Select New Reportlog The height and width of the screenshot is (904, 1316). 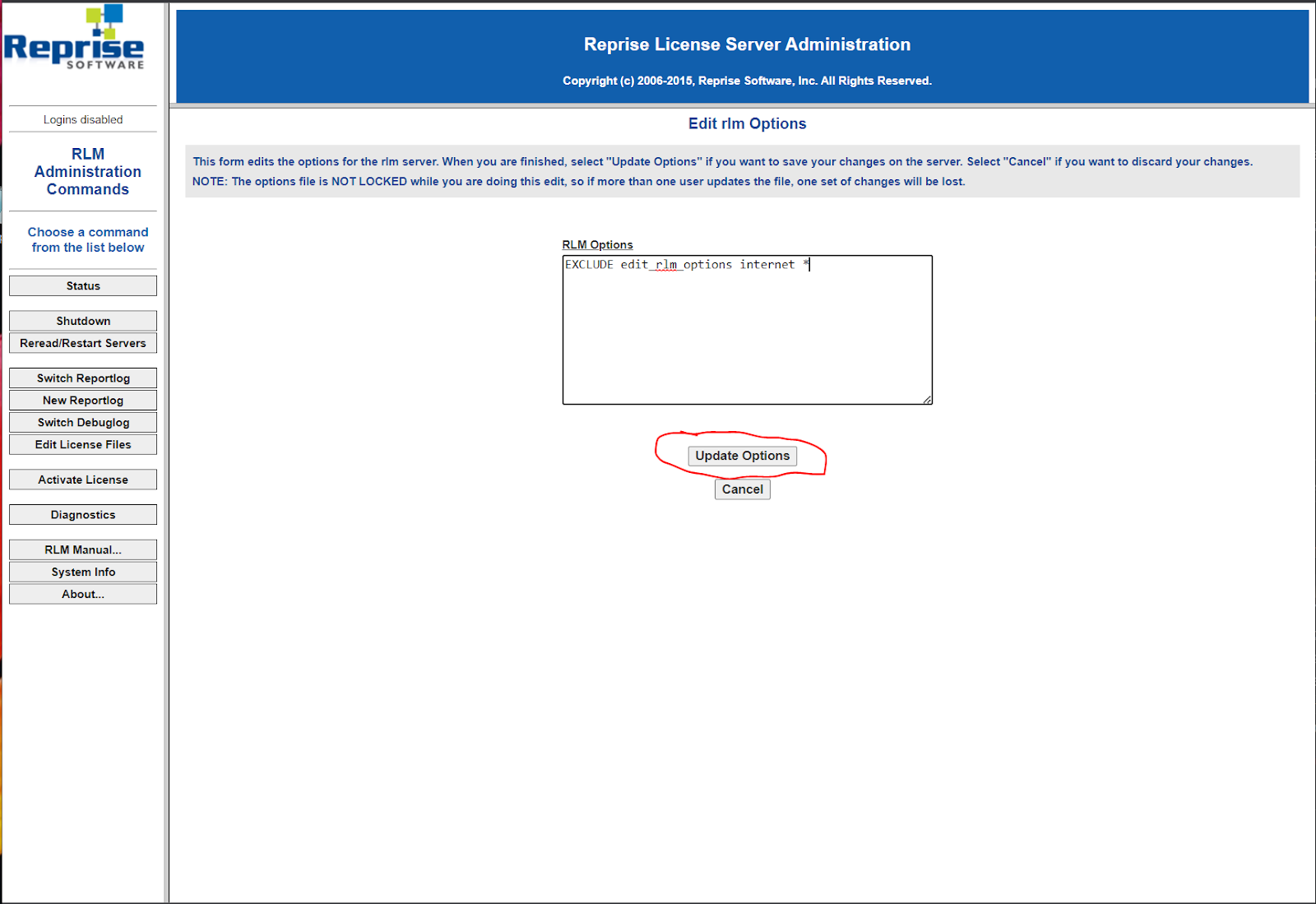point(82,400)
